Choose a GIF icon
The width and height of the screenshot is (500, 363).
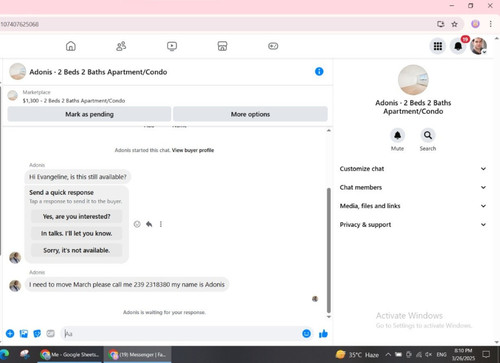coord(50,333)
